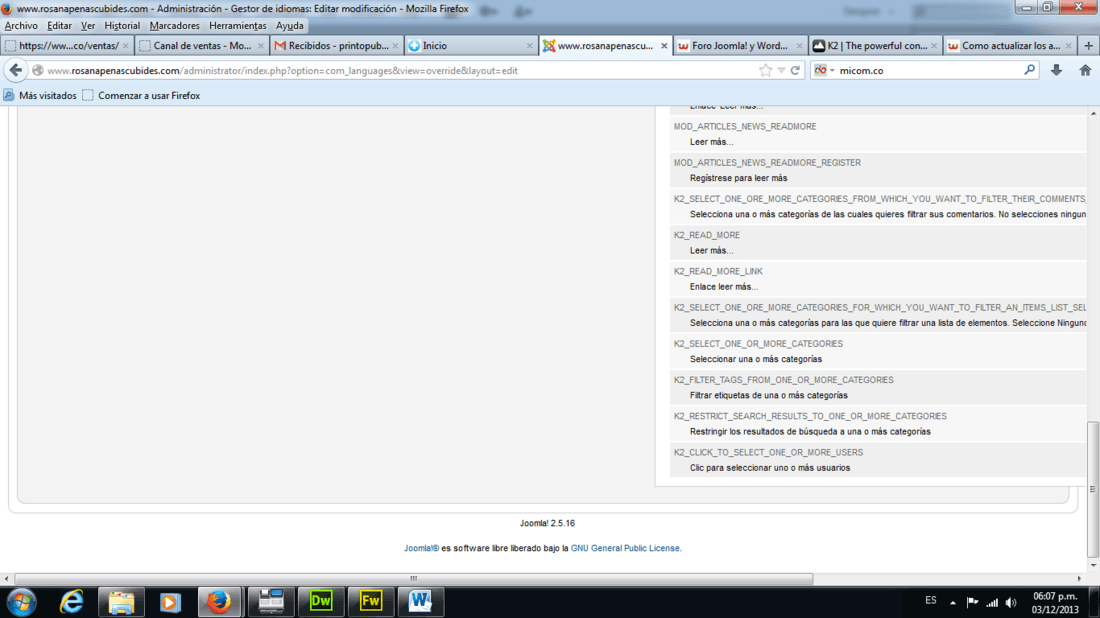The image size is (1100, 618).
Task: Open the 'Más visitados' bookmarks folder
Action: [40, 95]
